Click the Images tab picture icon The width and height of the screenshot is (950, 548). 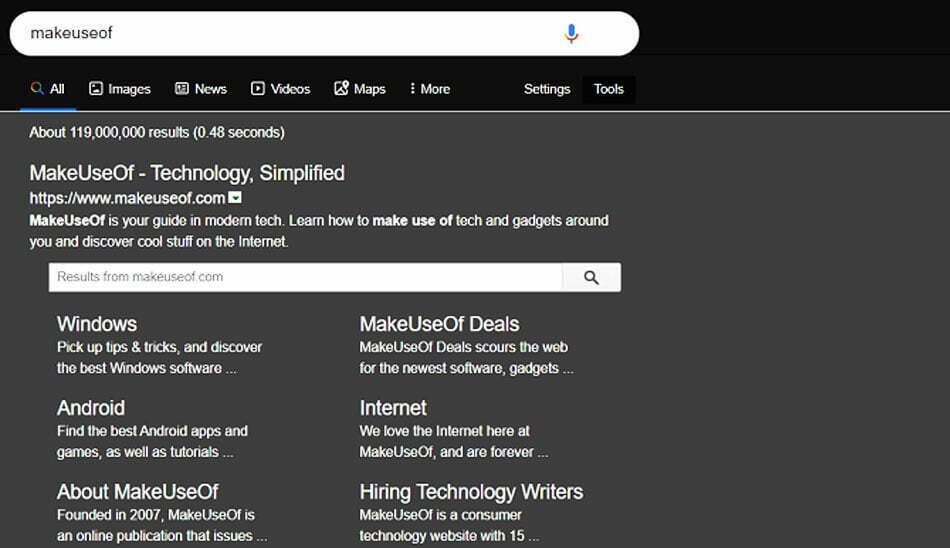click(x=96, y=89)
